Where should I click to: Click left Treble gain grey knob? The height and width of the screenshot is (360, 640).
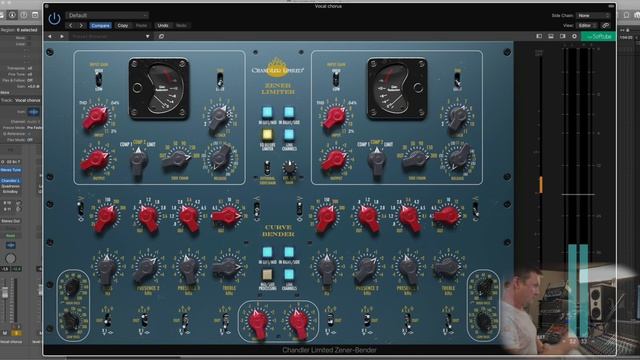(226, 268)
